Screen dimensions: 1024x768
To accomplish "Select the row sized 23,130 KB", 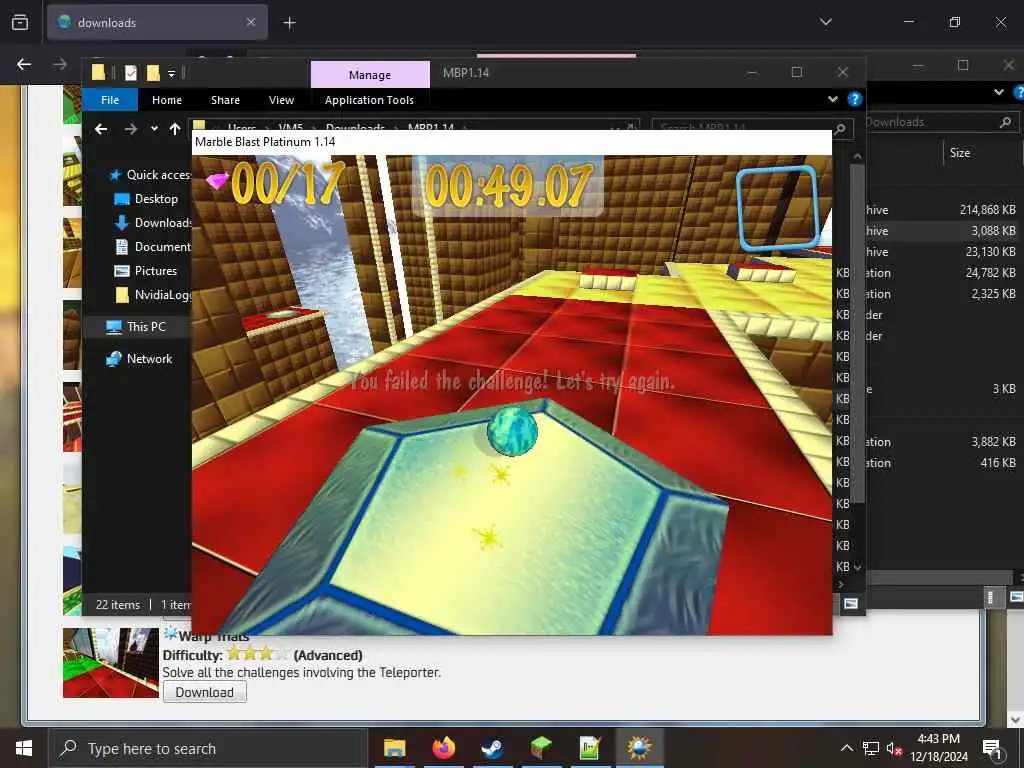I will [940, 251].
